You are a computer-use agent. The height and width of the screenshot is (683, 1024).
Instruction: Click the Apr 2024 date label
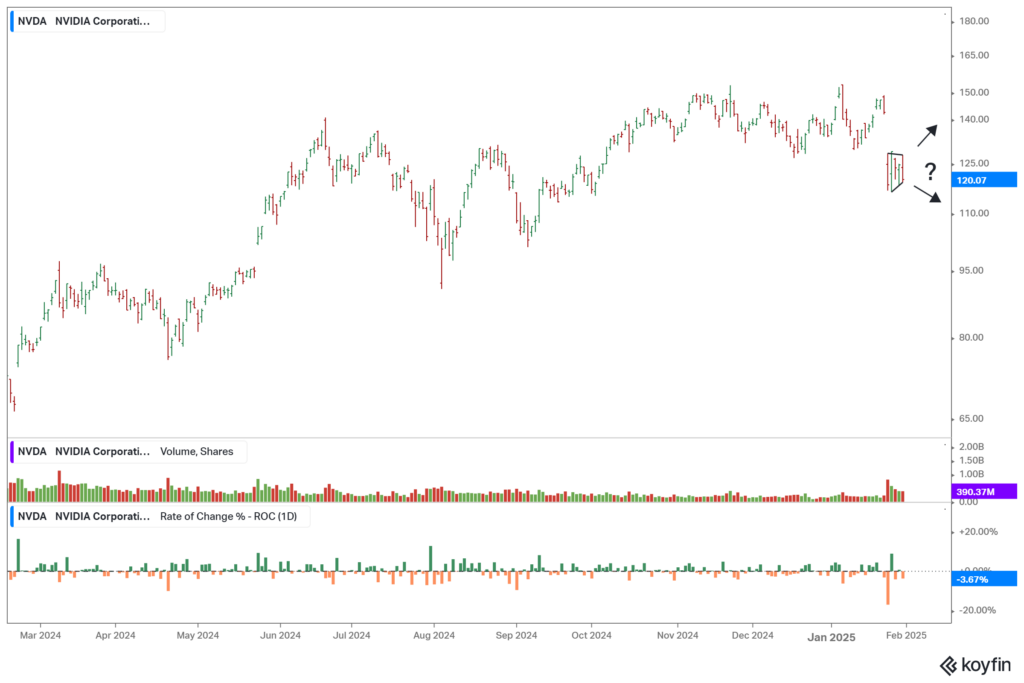(x=116, y=635)
